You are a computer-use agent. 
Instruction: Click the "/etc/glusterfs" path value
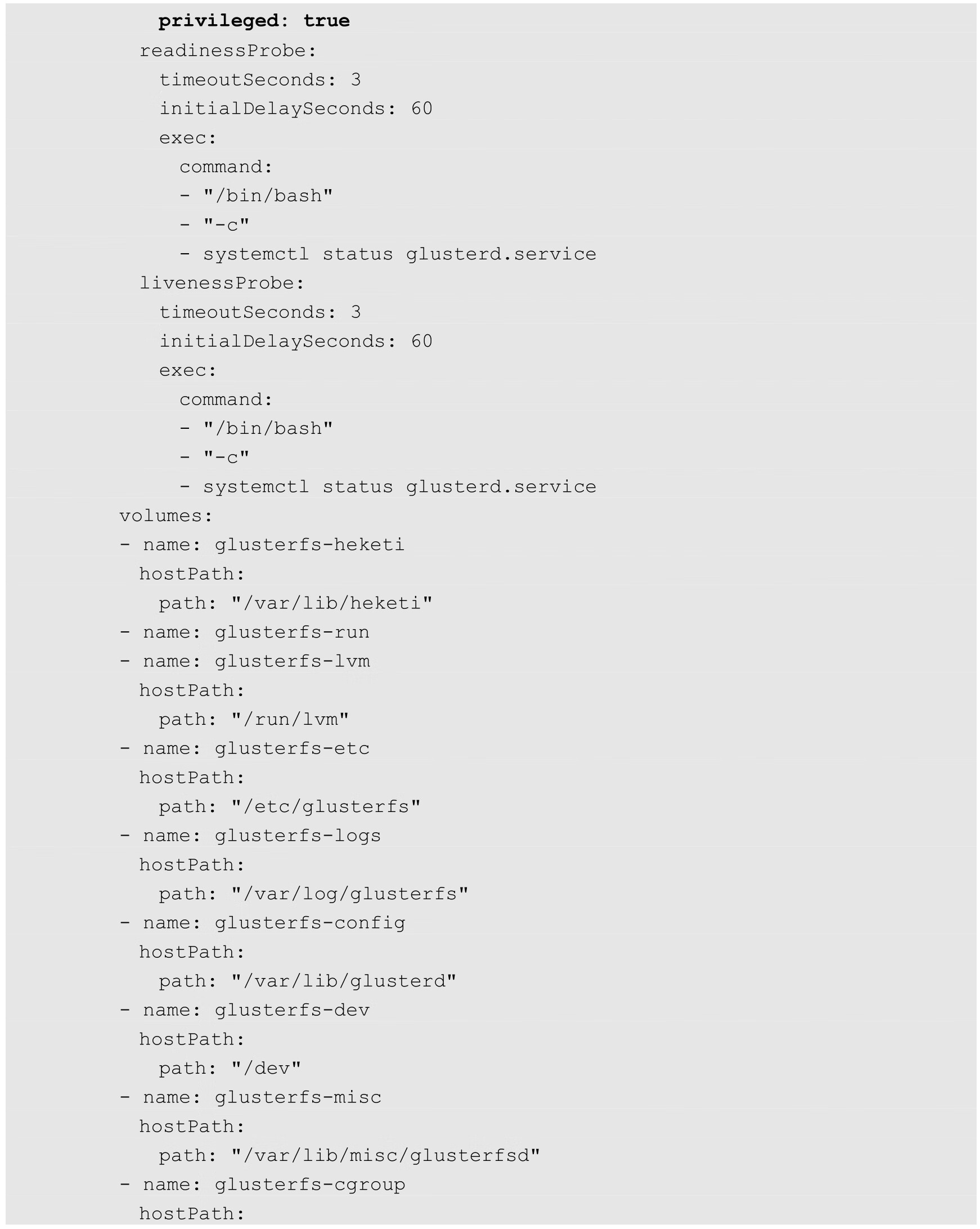[326, 806]
